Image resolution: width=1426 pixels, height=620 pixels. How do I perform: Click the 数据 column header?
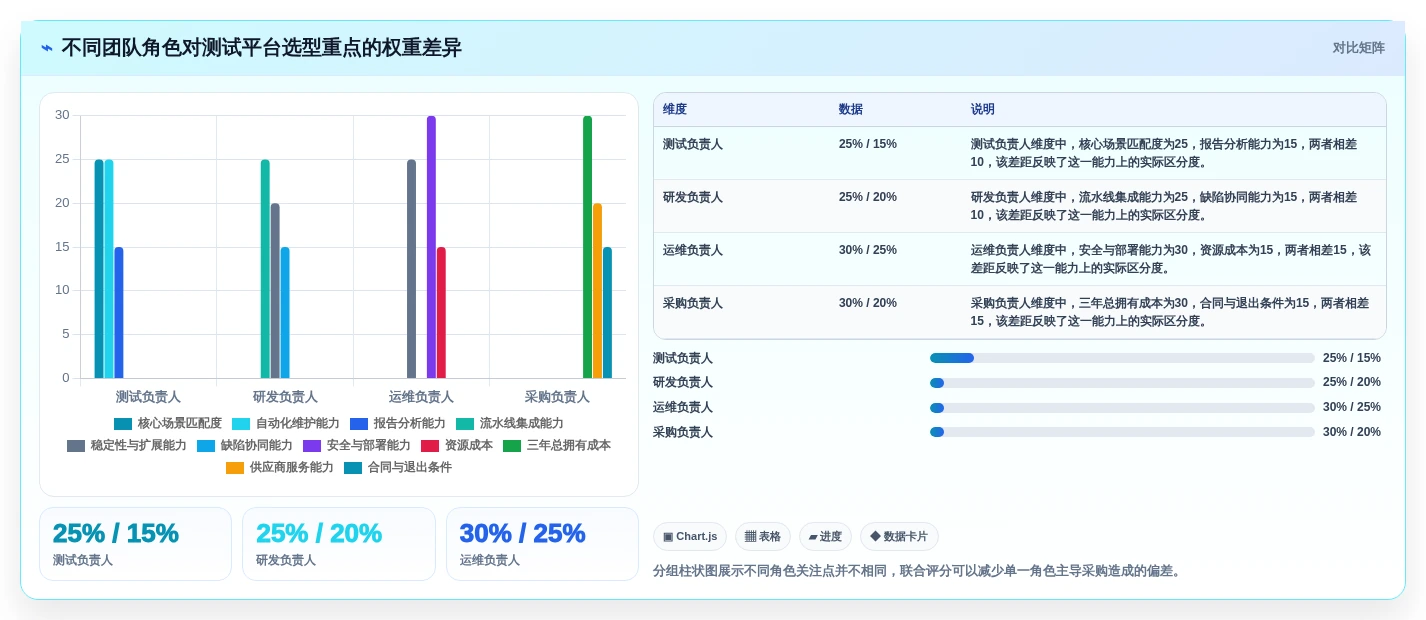coord(851,109)
